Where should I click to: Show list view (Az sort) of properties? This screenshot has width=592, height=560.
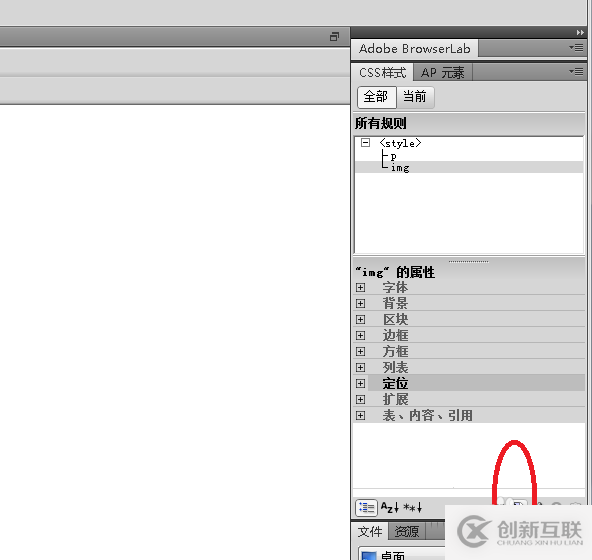(x=390, y=508)
